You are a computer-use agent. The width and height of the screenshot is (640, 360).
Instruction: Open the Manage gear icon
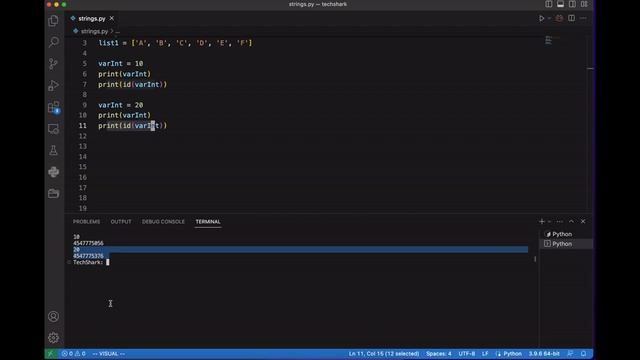(53, 338)
